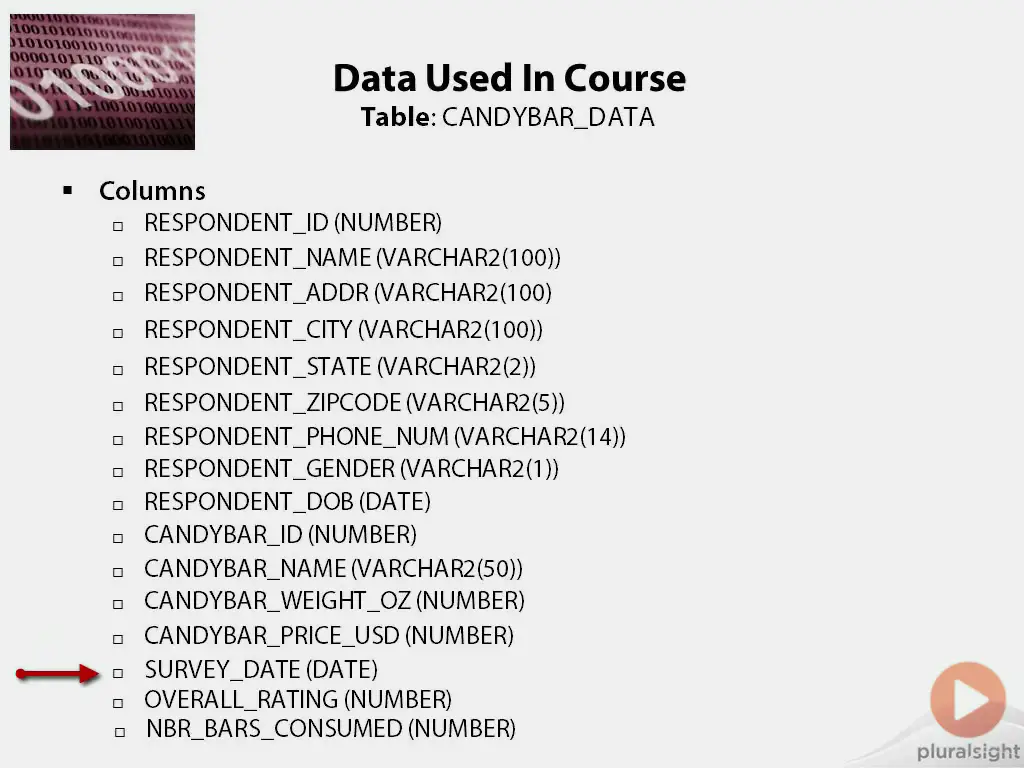The width and height of the screenshot is (1024, 768).
Task: Click the square bullet next to NBR_BARS_CONSUMED
Action: (x=119, y=732)
